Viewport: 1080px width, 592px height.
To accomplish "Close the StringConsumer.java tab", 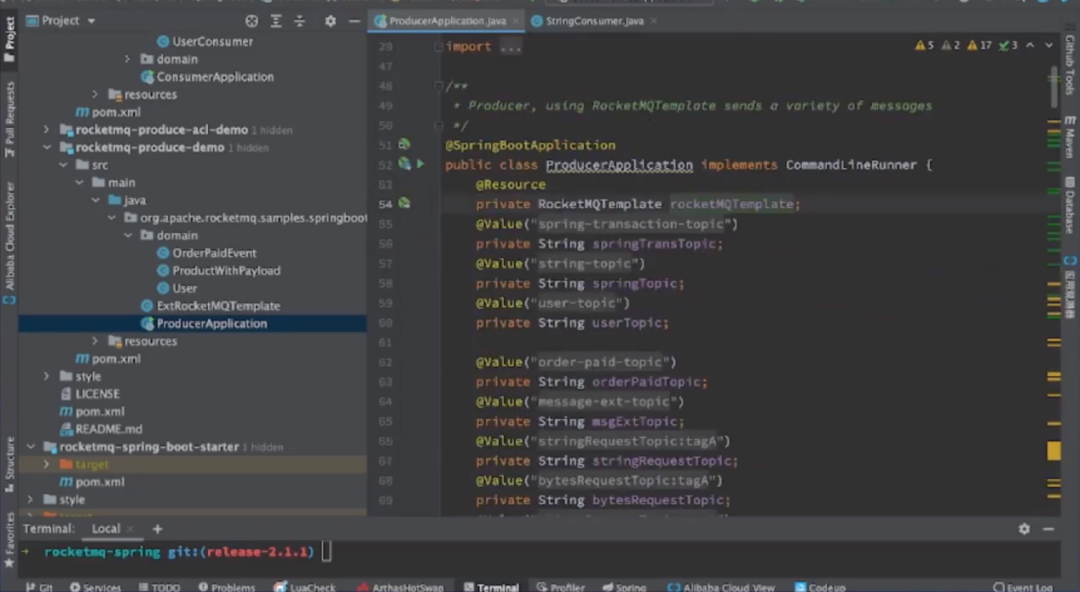I will [x=653, y=21].
